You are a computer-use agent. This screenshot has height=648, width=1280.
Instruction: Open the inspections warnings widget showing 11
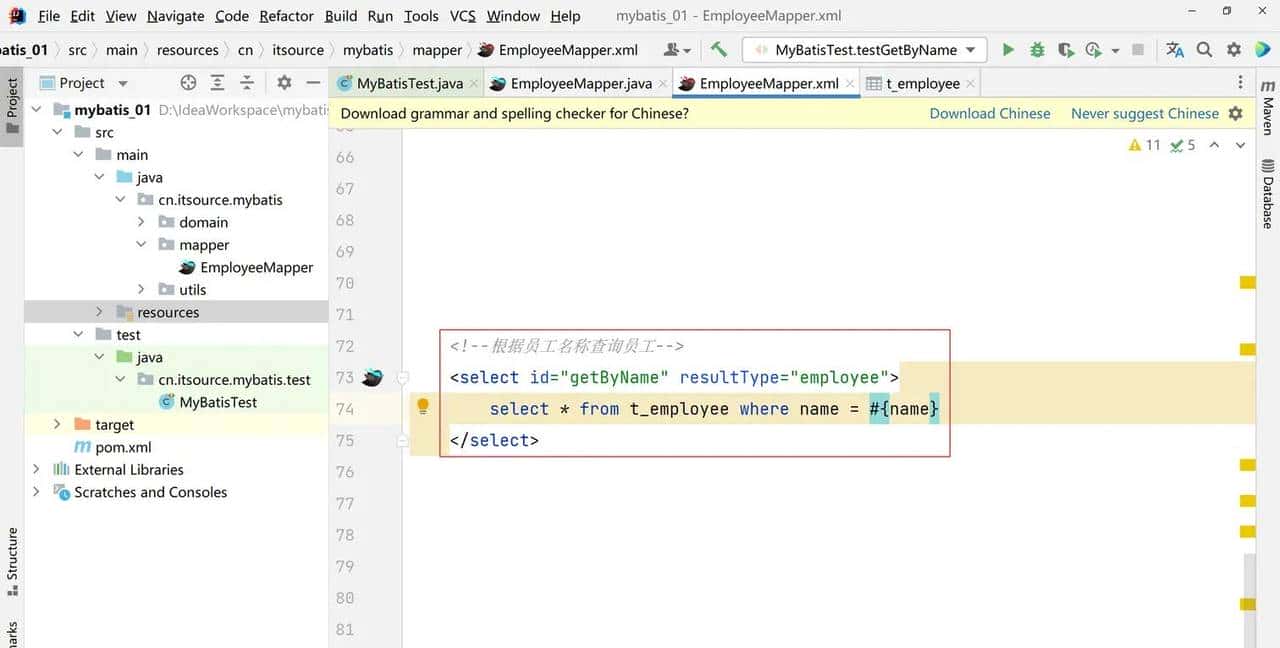(1143, 144)
